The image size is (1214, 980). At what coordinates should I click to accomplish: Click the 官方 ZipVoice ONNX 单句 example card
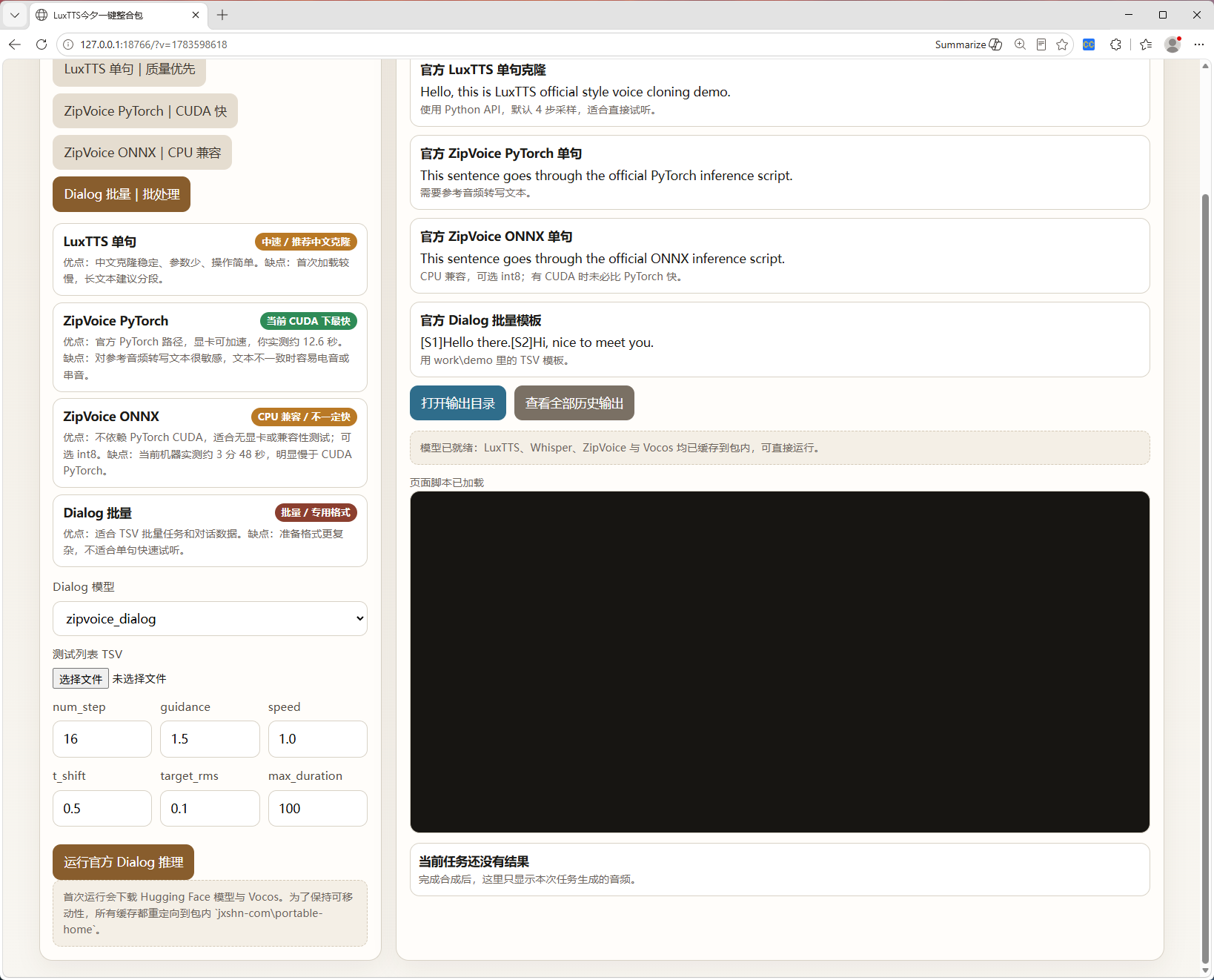[780, 256]
